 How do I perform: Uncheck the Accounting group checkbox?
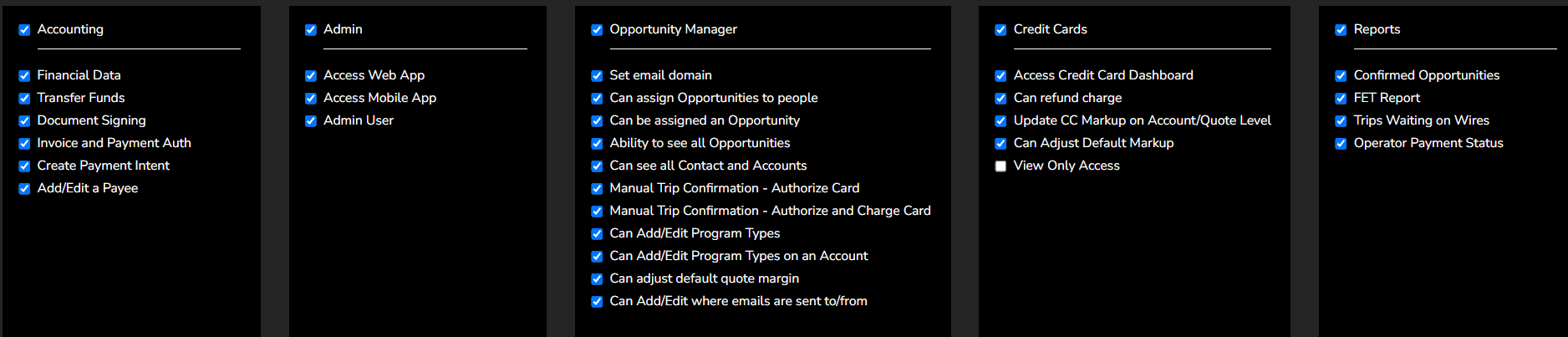click(x=24, y=30)
